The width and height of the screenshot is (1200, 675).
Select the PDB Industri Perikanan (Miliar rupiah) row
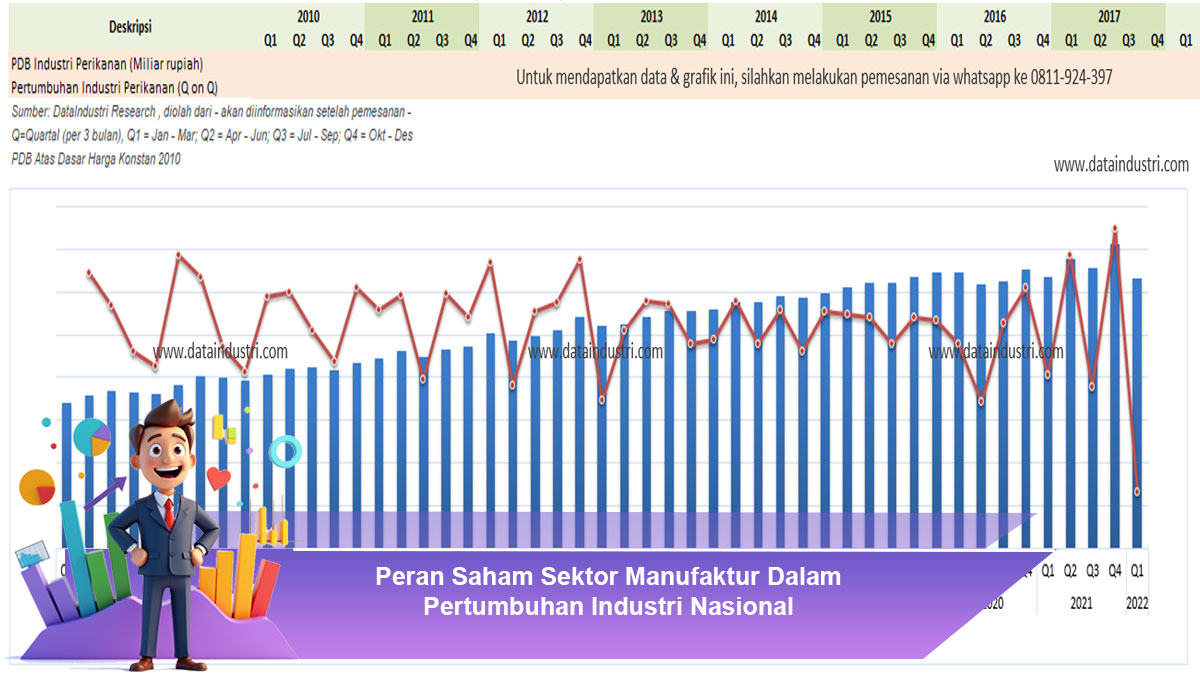click(x=107, y=63)
